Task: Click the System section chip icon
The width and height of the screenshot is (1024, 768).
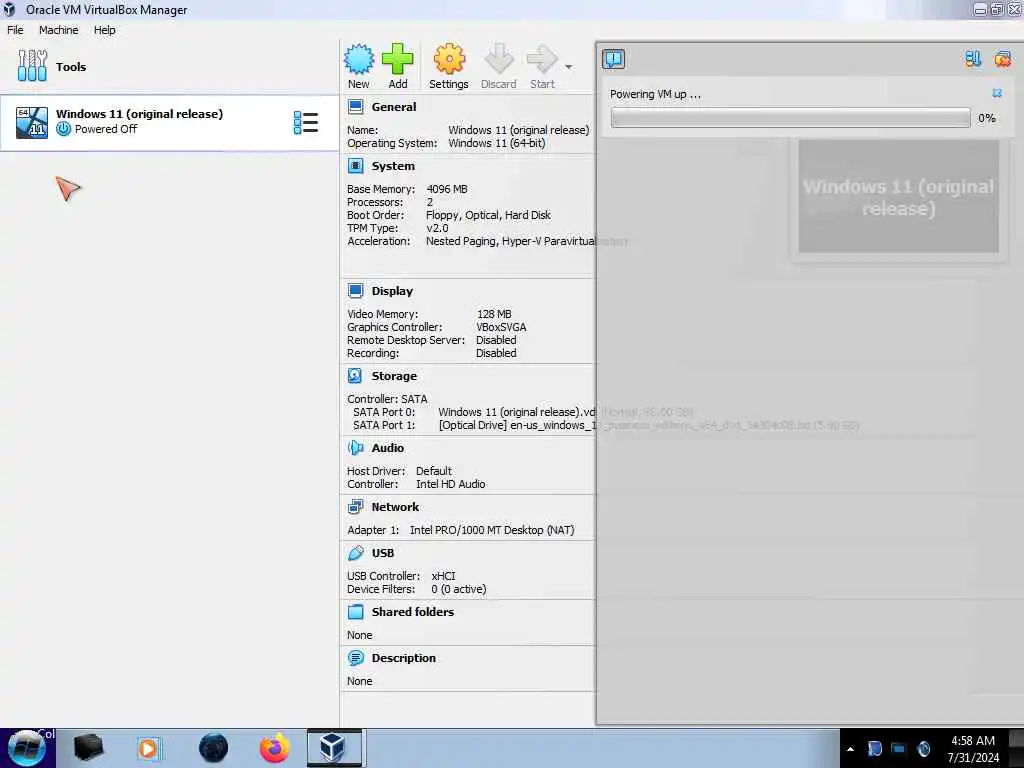Action: pyautogui.click(x=356, y=166)
